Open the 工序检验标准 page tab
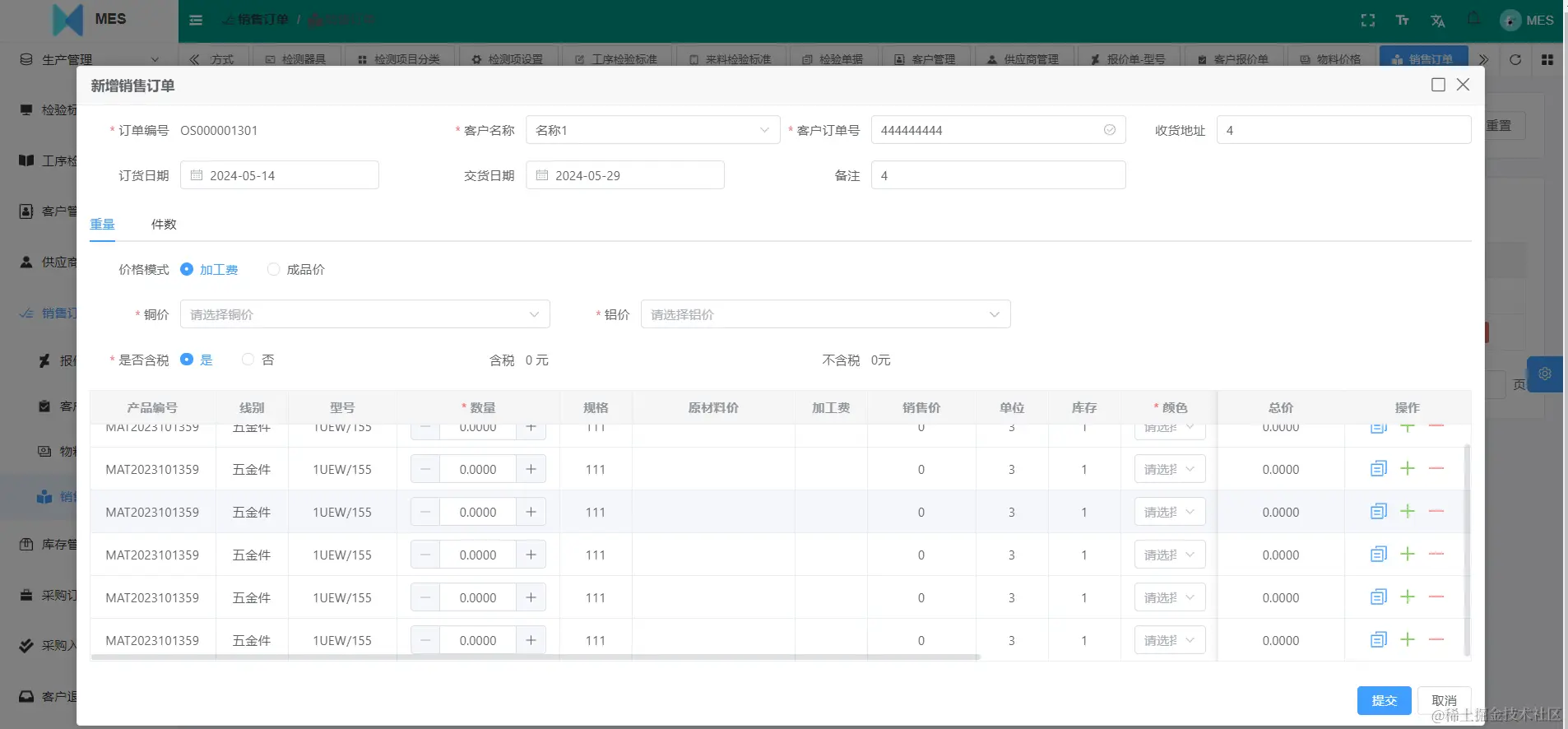 click(x=616, y=59)
